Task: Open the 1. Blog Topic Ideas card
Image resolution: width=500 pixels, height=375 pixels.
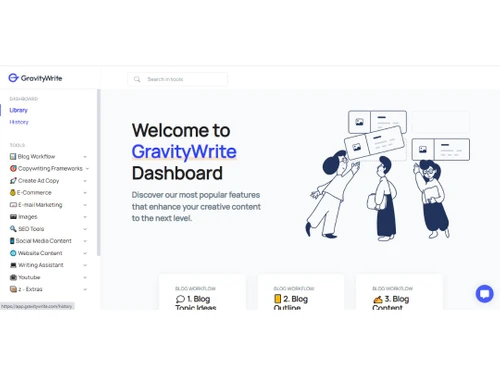Action: (x=202, y=292)
